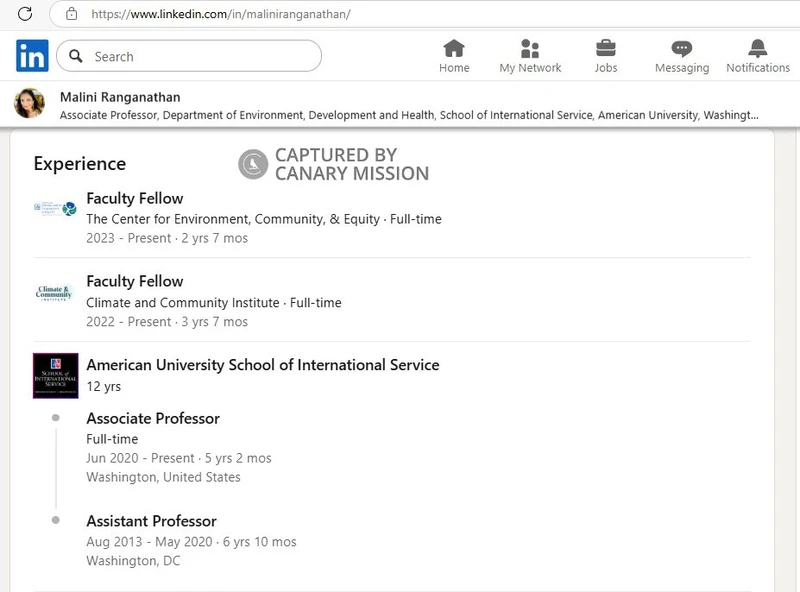Click the Associate Professor headline text
The image size is (800, 592).
tap(409, 115)
